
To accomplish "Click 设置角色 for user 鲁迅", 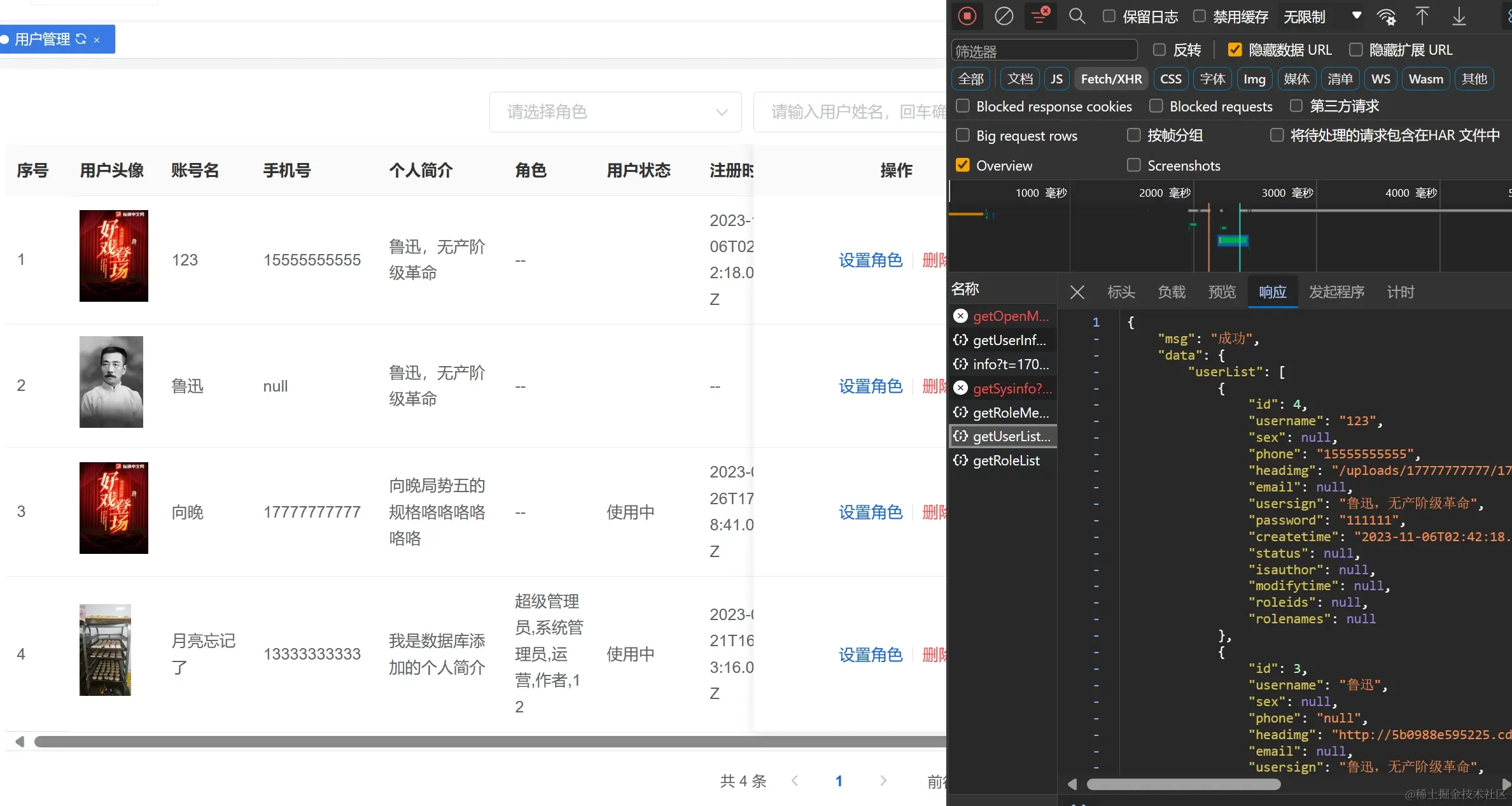I will (x=870, y=386).
